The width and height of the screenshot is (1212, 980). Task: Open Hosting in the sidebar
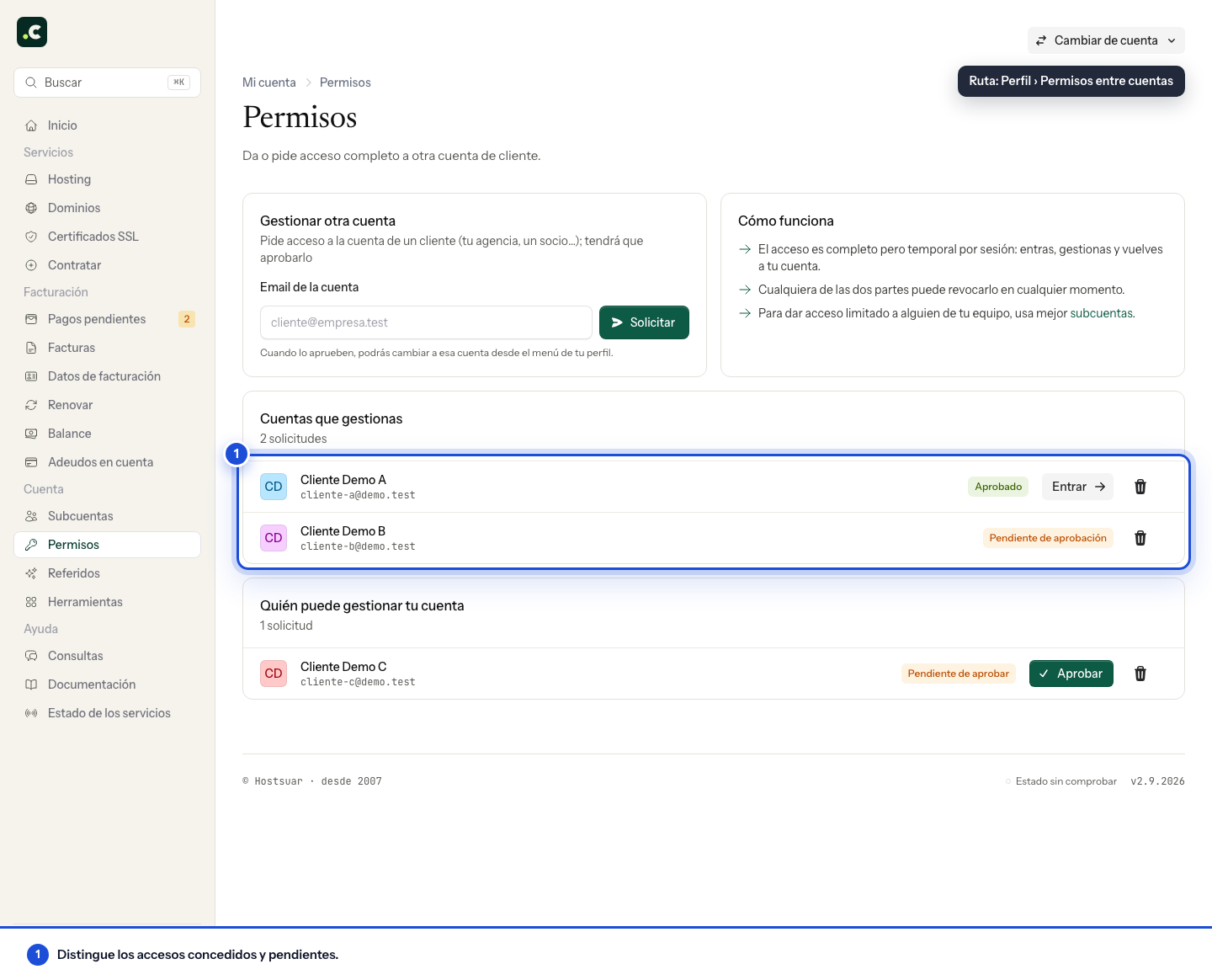point(108,179)
